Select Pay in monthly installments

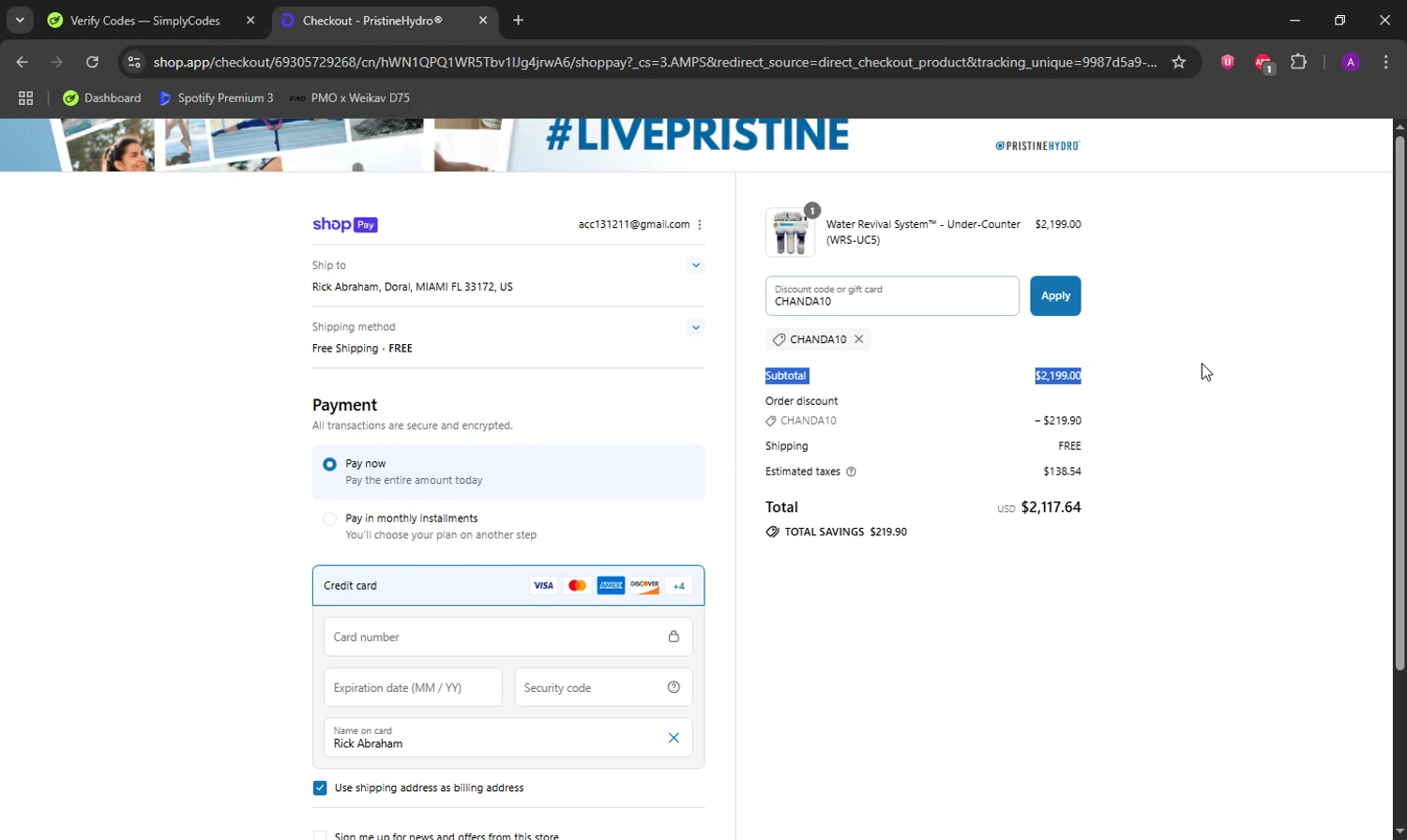coord(329,518)
